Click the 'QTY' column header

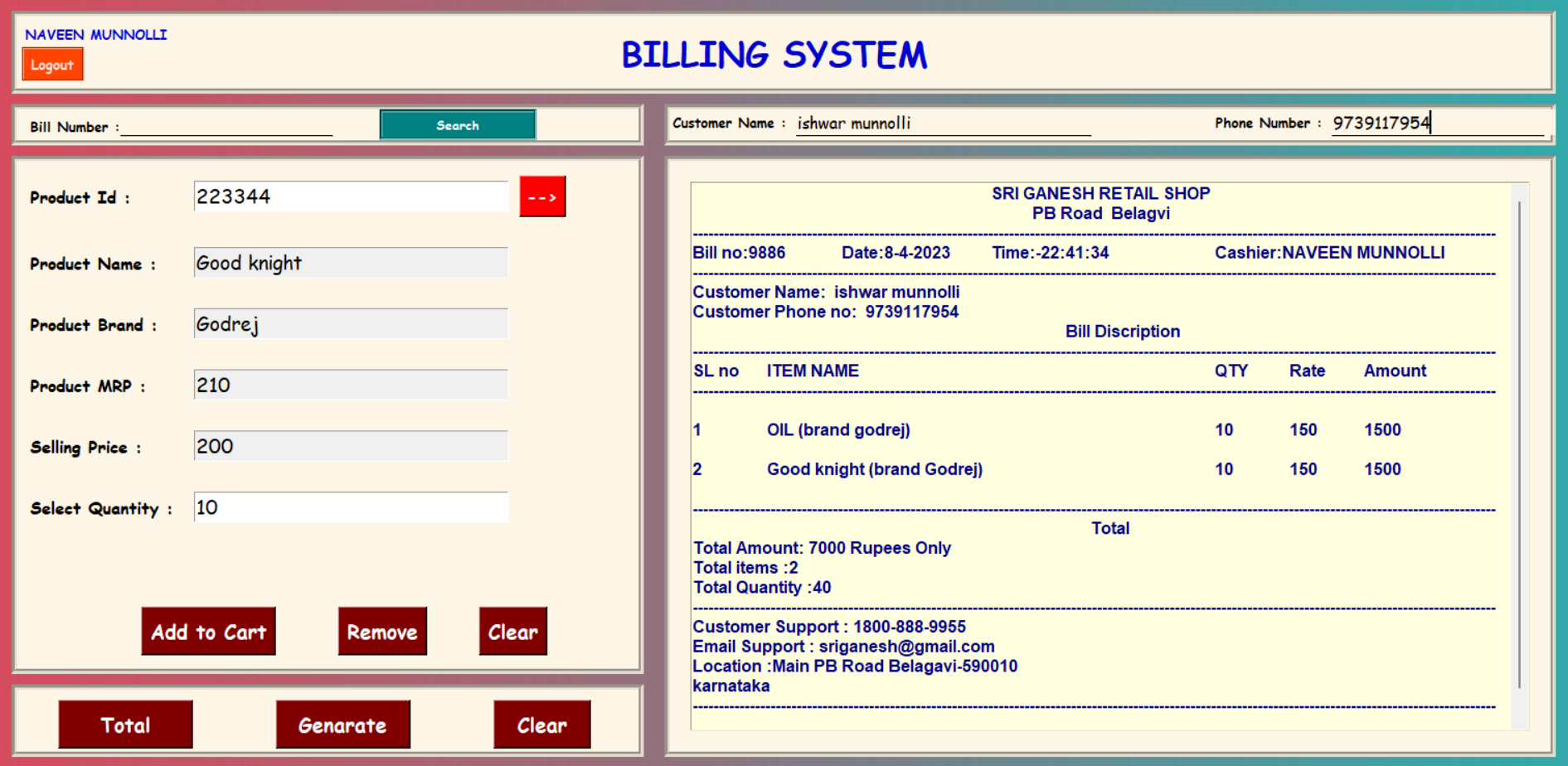[1231, 371]
